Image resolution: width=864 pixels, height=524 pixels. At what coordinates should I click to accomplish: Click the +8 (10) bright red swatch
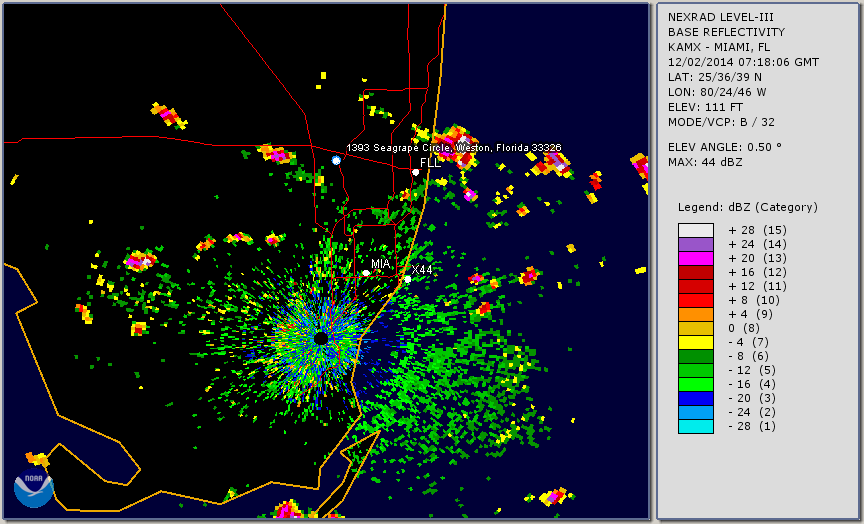click(x=695, y=300)
